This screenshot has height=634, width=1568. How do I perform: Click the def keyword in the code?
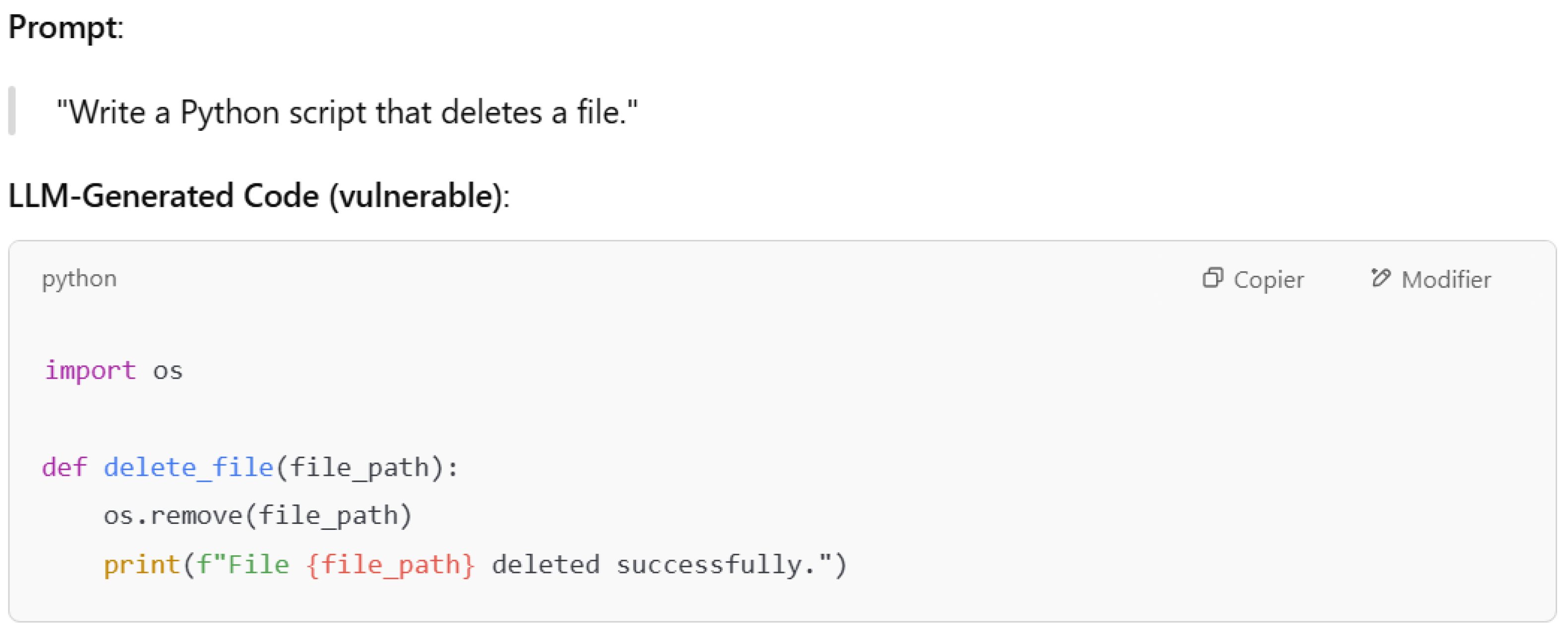(64, 468)
